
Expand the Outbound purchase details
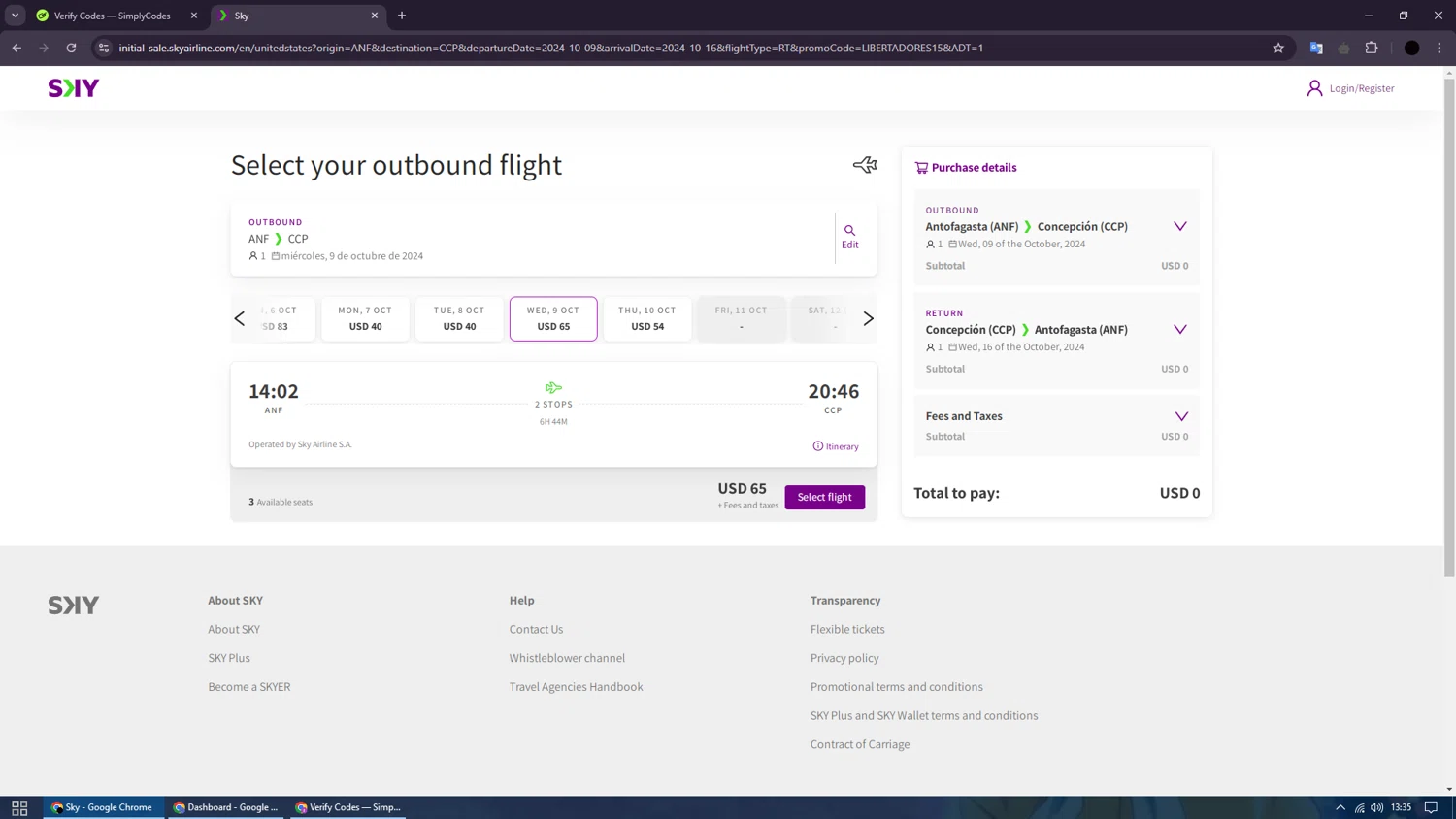[x=1180, y=227]
